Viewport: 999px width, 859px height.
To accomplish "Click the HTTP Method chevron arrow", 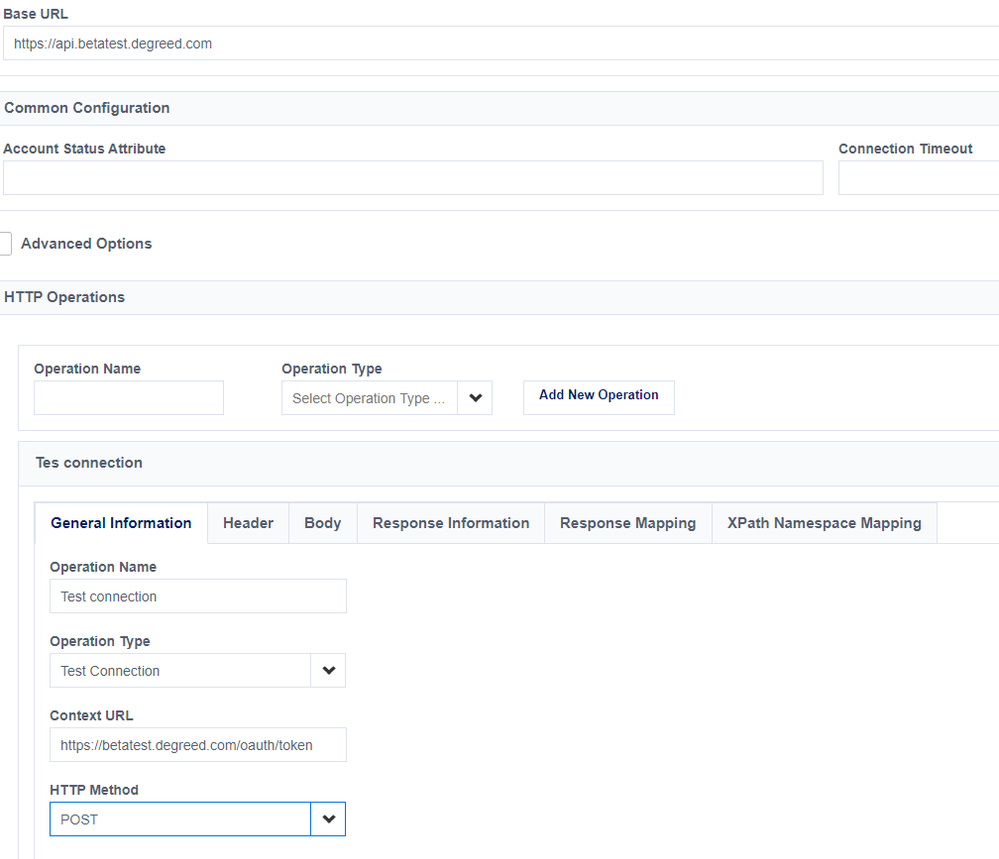I will pos(328,819).
